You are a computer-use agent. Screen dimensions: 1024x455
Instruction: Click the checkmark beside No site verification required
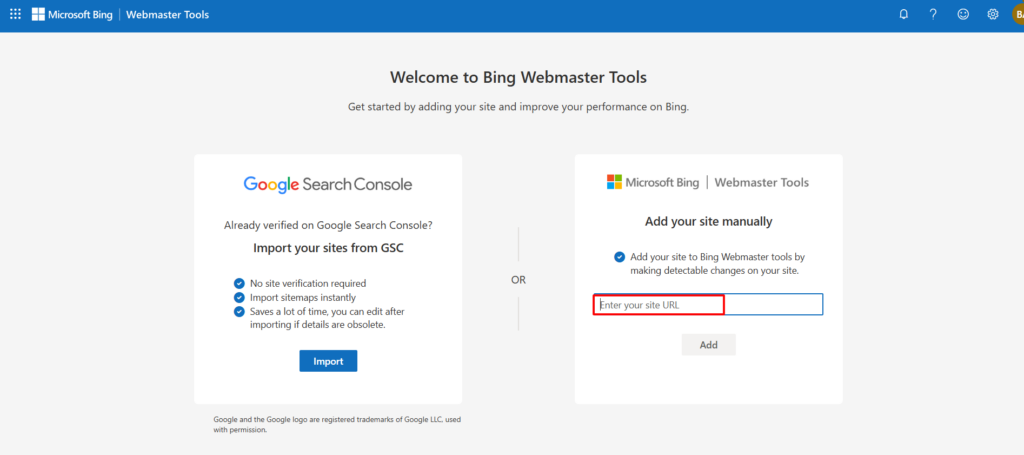tap(239, 283)
